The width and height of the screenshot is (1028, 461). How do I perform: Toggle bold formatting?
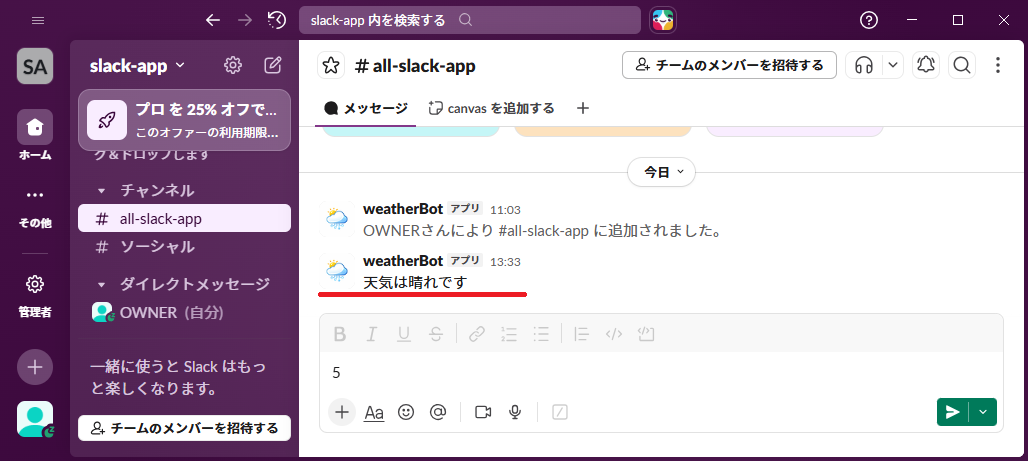click(340, 334)
